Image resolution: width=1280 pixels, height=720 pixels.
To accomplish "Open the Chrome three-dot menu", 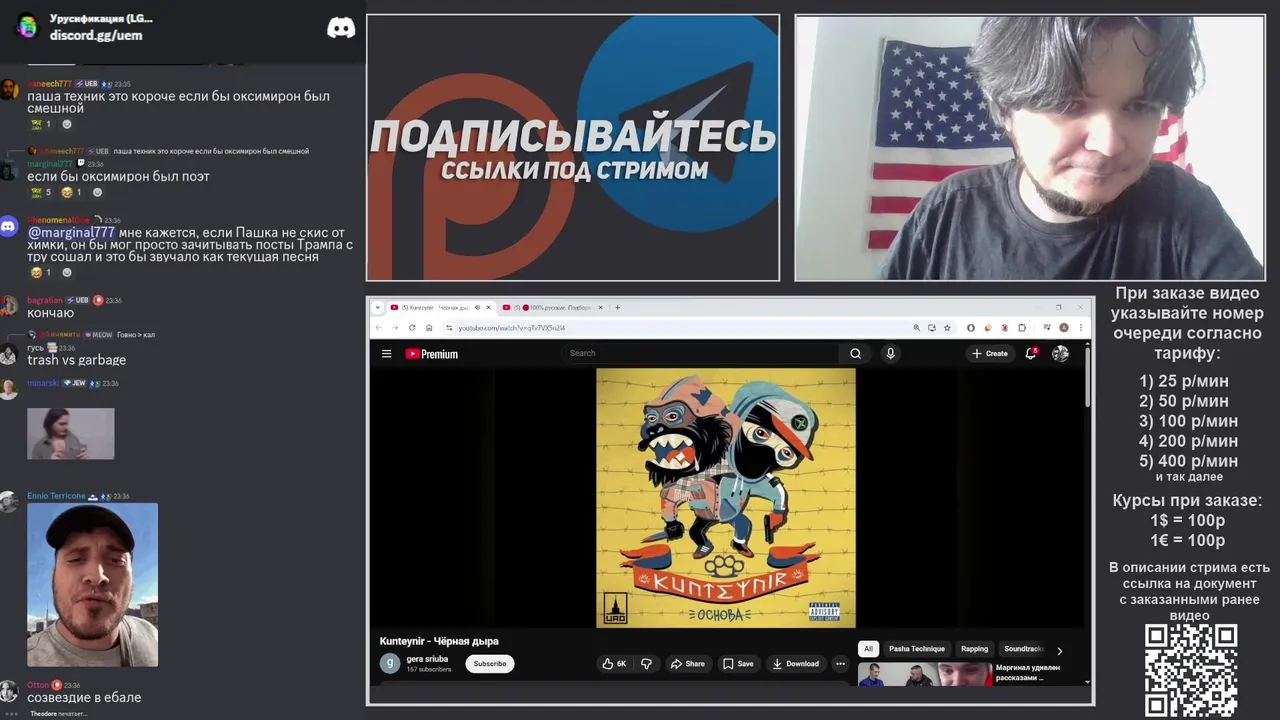I will [x=1080, y=327].
